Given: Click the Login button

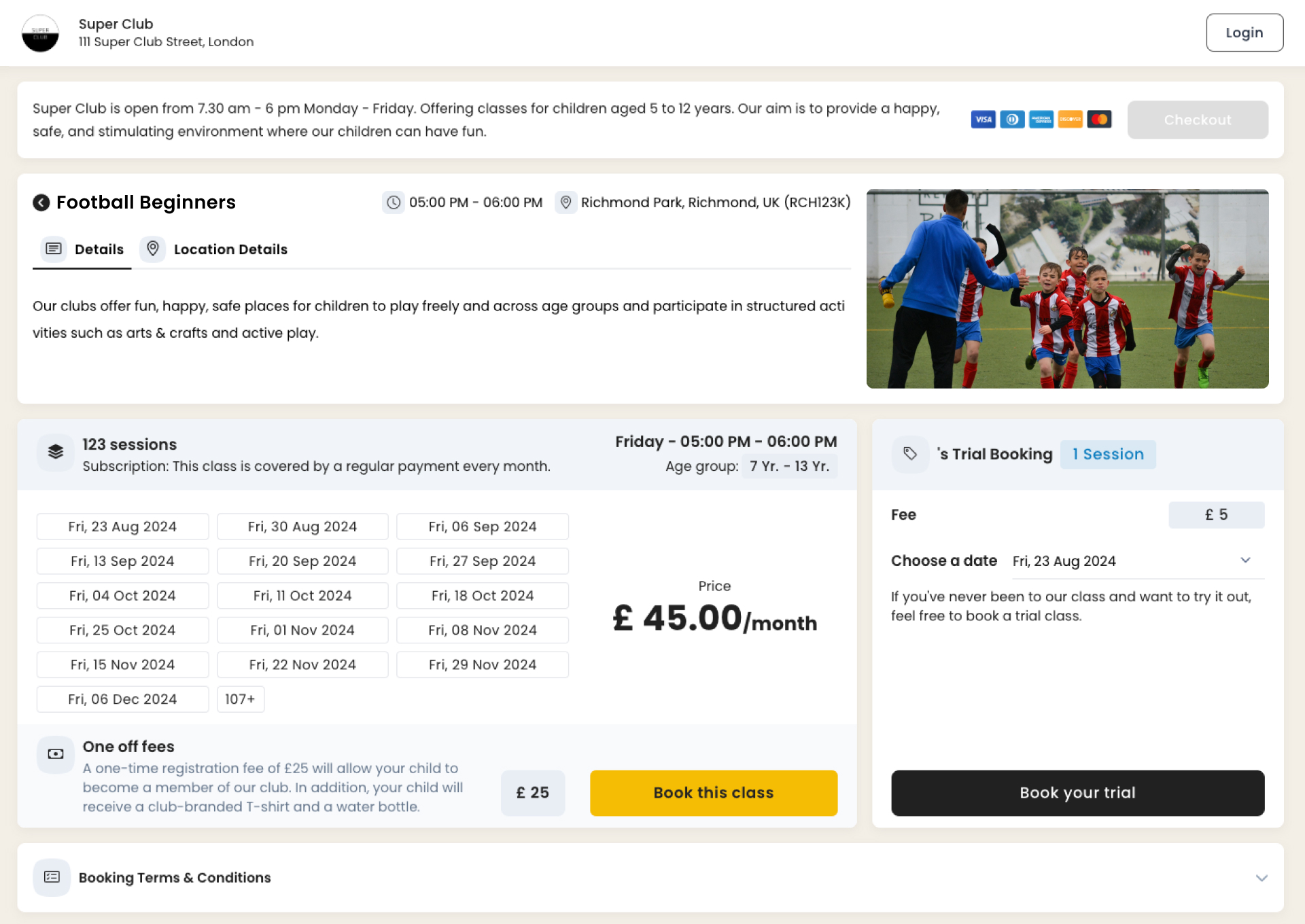Looking at the screenshot, I should tap(1245, 32).
